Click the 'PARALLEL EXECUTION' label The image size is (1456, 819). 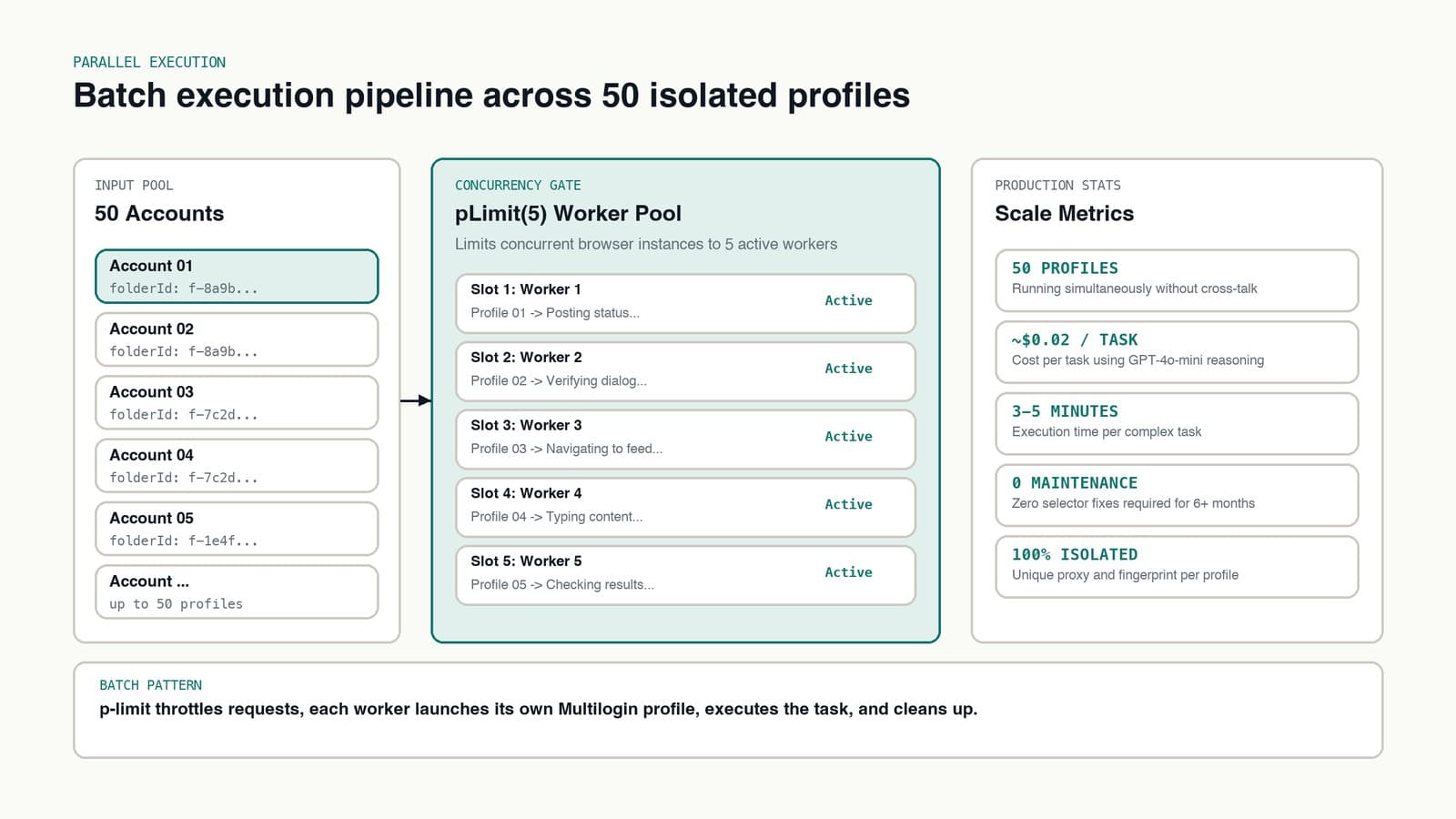pos(149,62)
